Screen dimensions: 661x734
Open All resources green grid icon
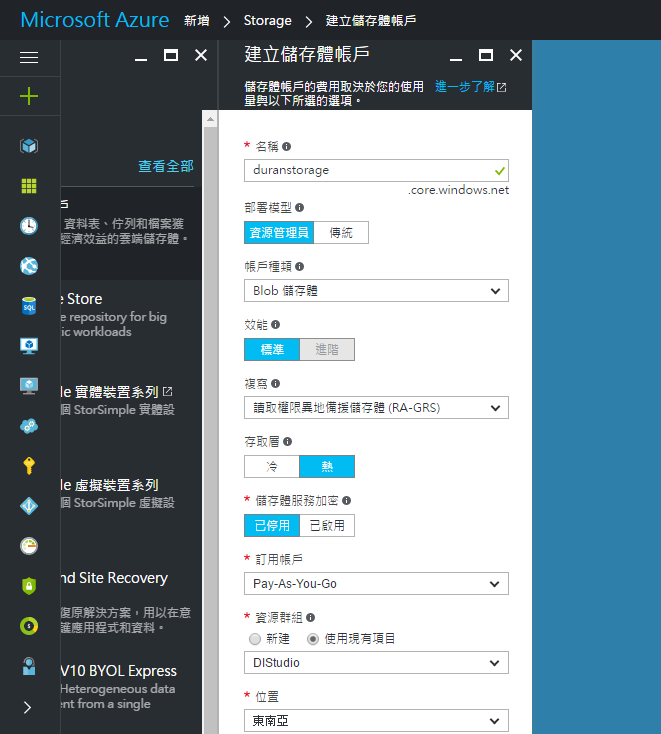[x=29, y=186]
